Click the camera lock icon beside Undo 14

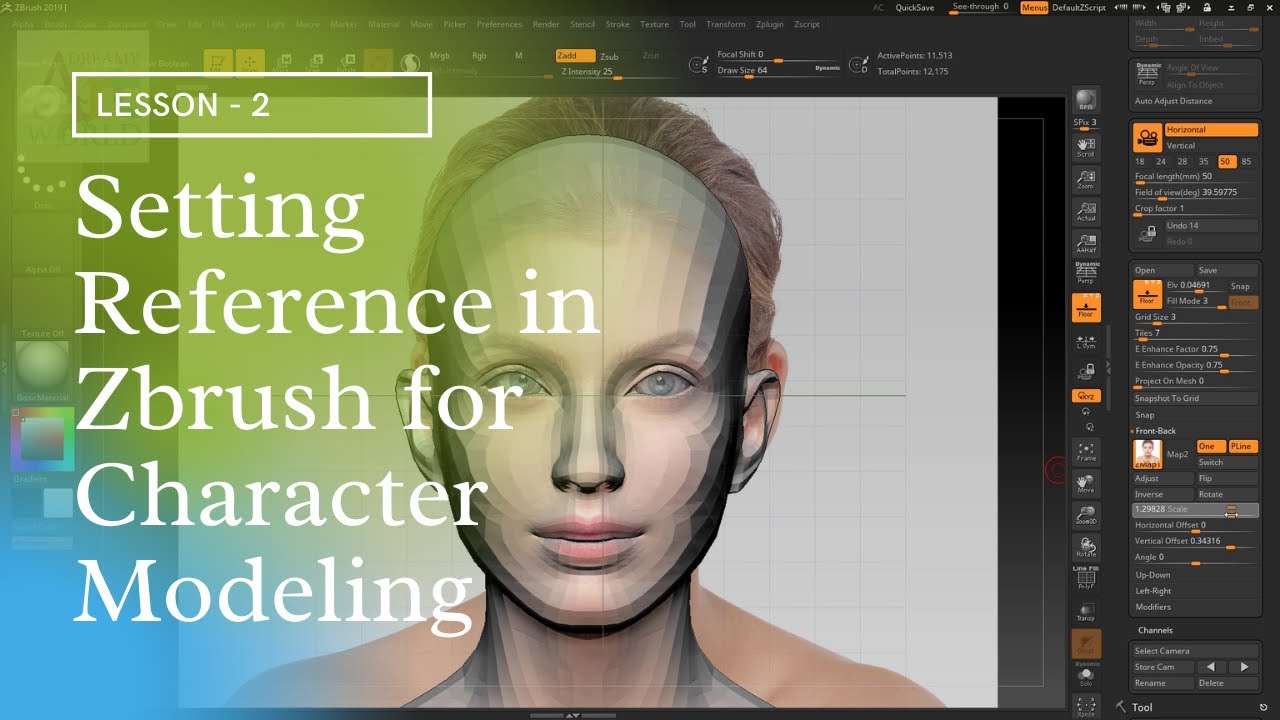pyautogui.click(x=1147, y=233)
